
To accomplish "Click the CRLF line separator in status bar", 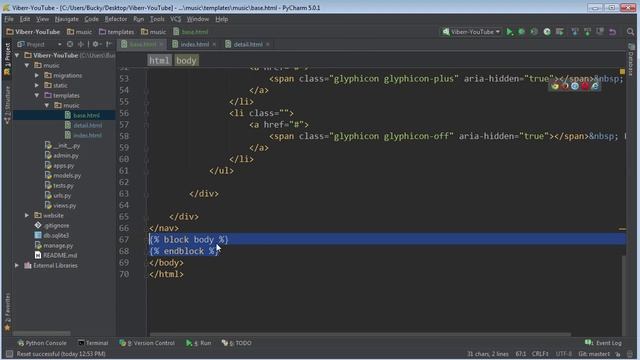I will pos(540,354).
